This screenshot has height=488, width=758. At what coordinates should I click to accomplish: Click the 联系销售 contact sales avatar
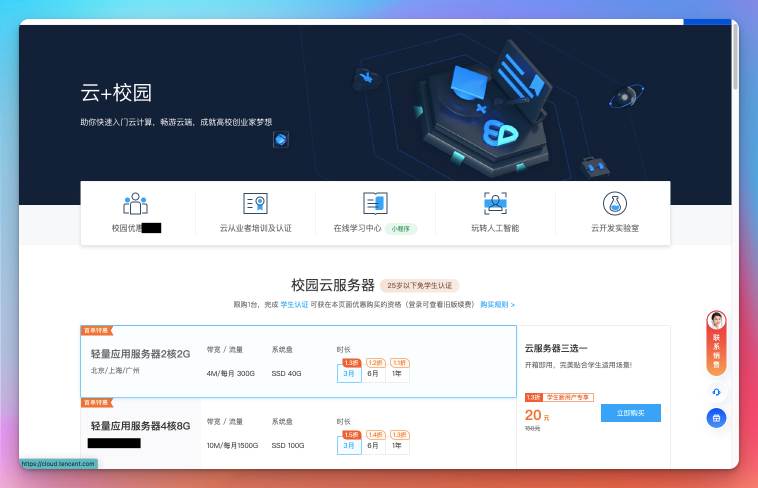(x=716, y=321)
